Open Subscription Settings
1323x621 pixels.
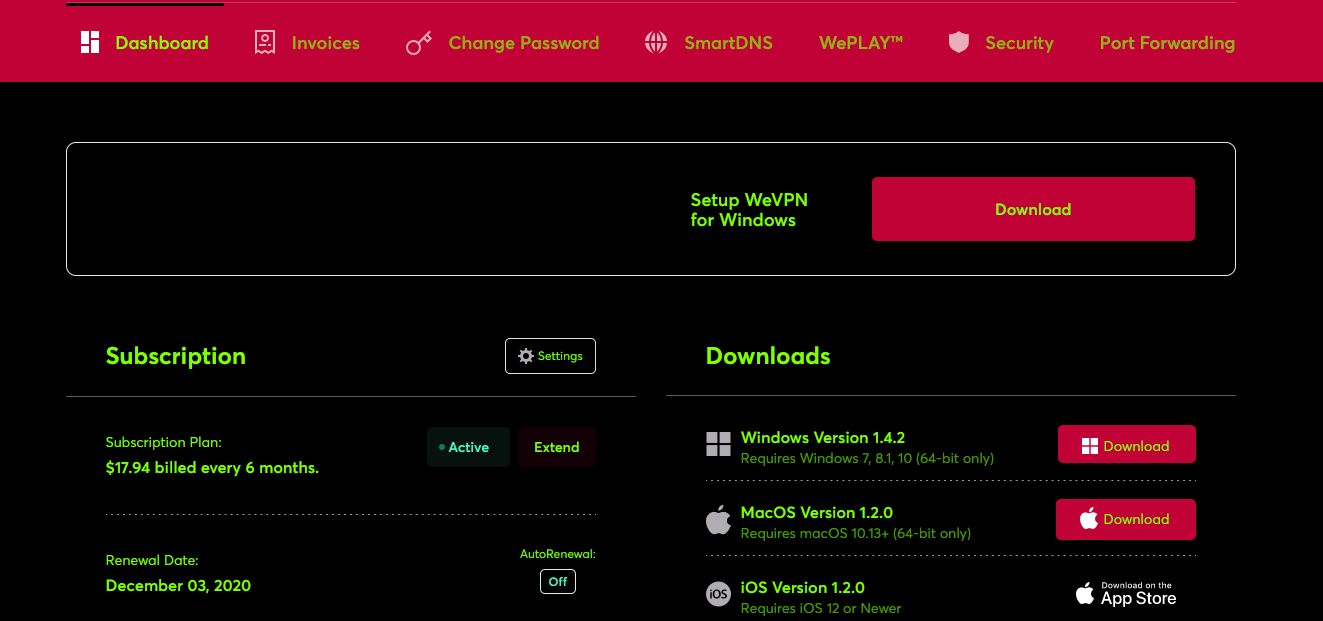[550, 356]
